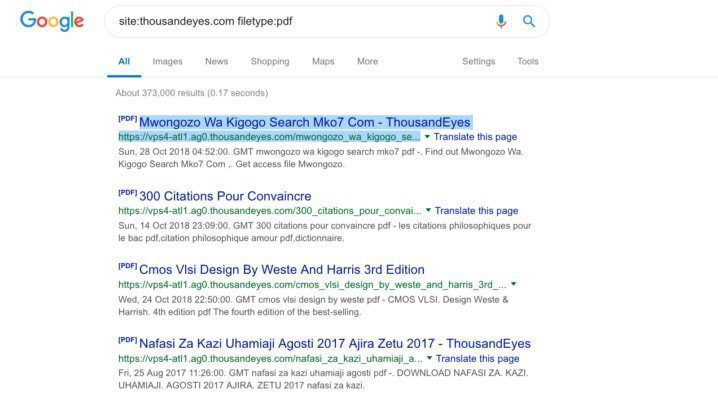Open the Maps tab
The height and width of the screenshot is (404, 718).
[x=322, y=61]
